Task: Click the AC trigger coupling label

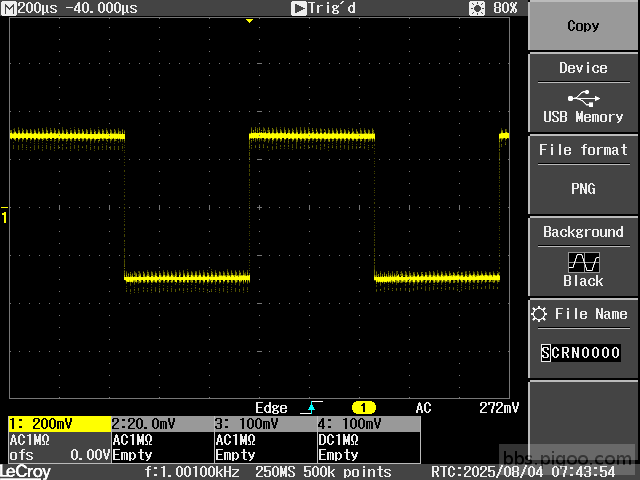Action: point(424,408)
